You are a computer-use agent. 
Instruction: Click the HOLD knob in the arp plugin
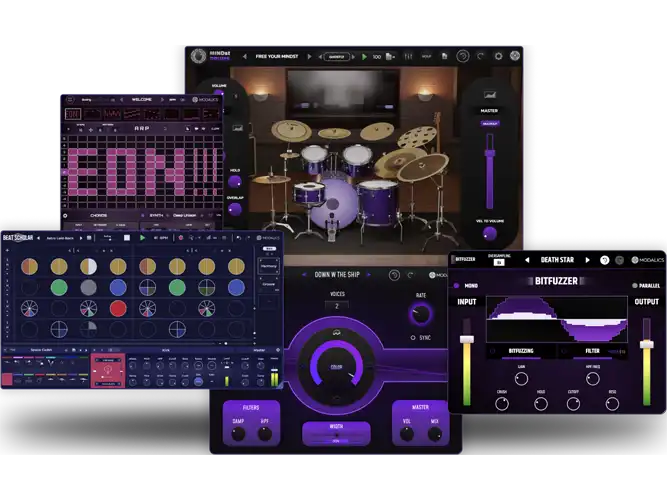click(234, 182)
